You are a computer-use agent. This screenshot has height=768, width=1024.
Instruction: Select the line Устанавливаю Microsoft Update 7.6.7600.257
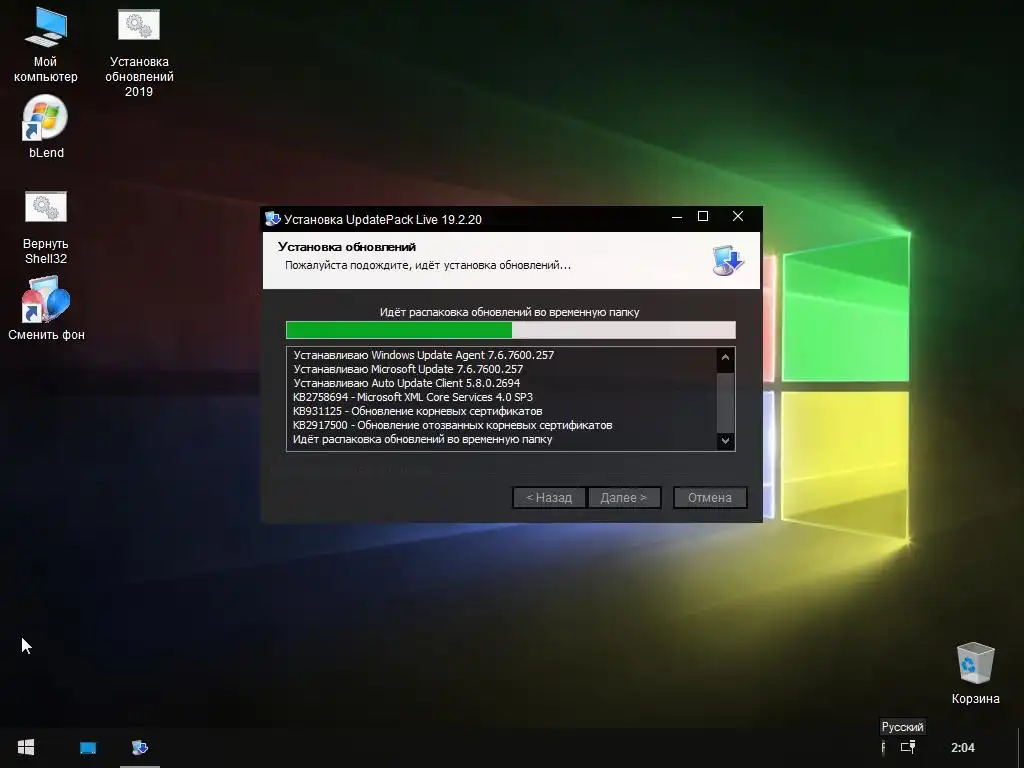[x=408, y=369]
